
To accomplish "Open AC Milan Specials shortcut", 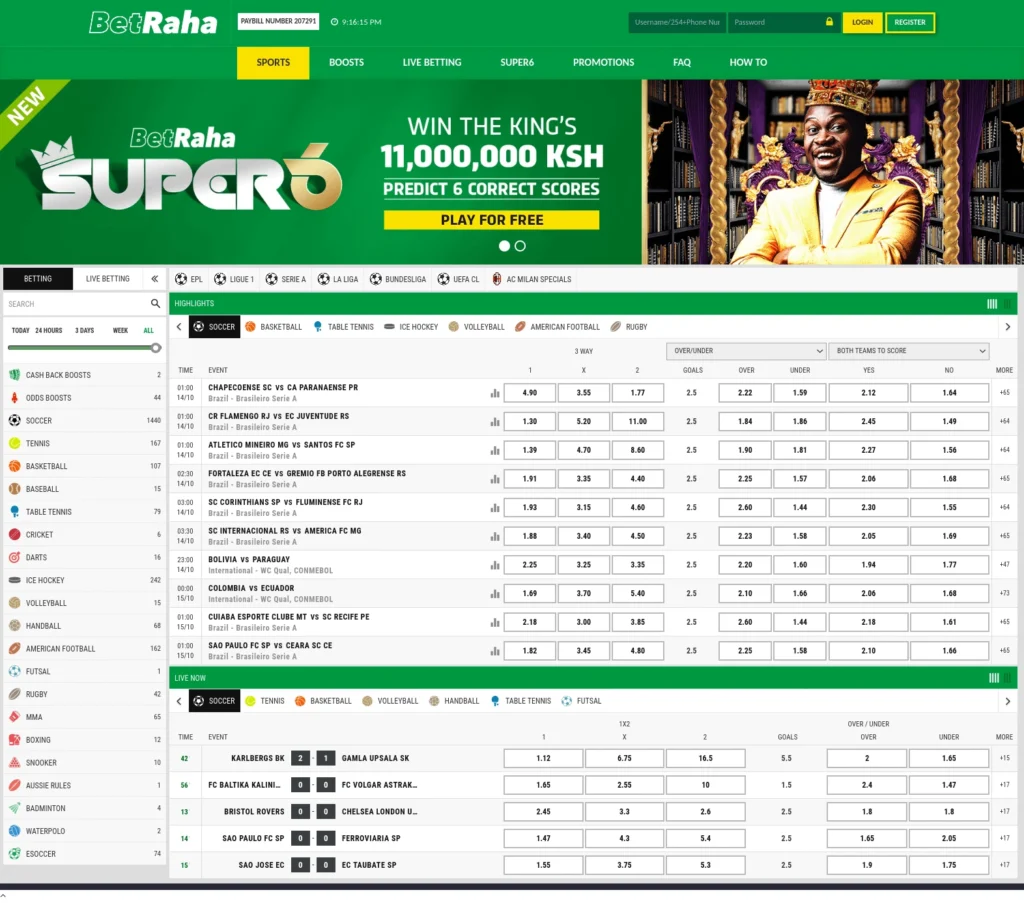I will 532,279.
